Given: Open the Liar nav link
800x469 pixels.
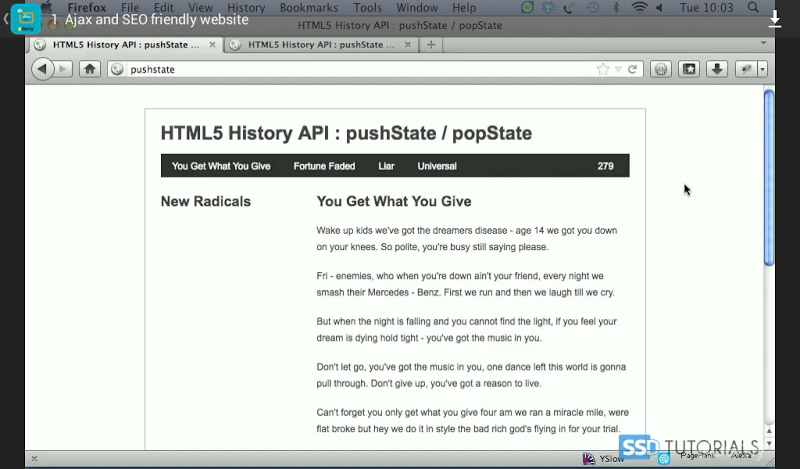Looking at the screenshot, I should pyautogui.click(x=386, y=166).
